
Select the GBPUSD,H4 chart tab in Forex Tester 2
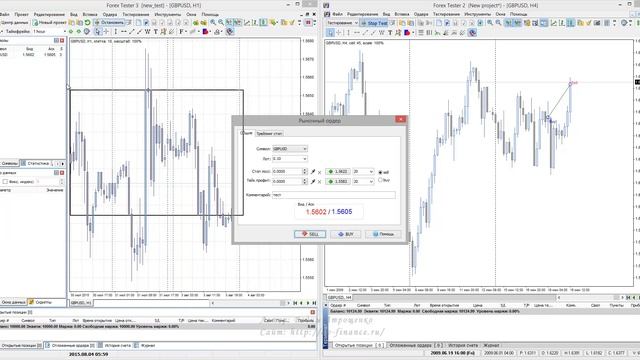point(340,298)
